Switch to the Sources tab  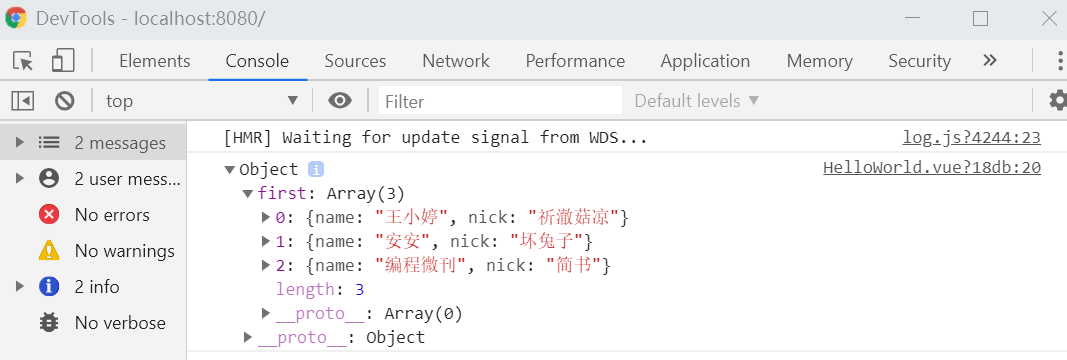[355, 61]
